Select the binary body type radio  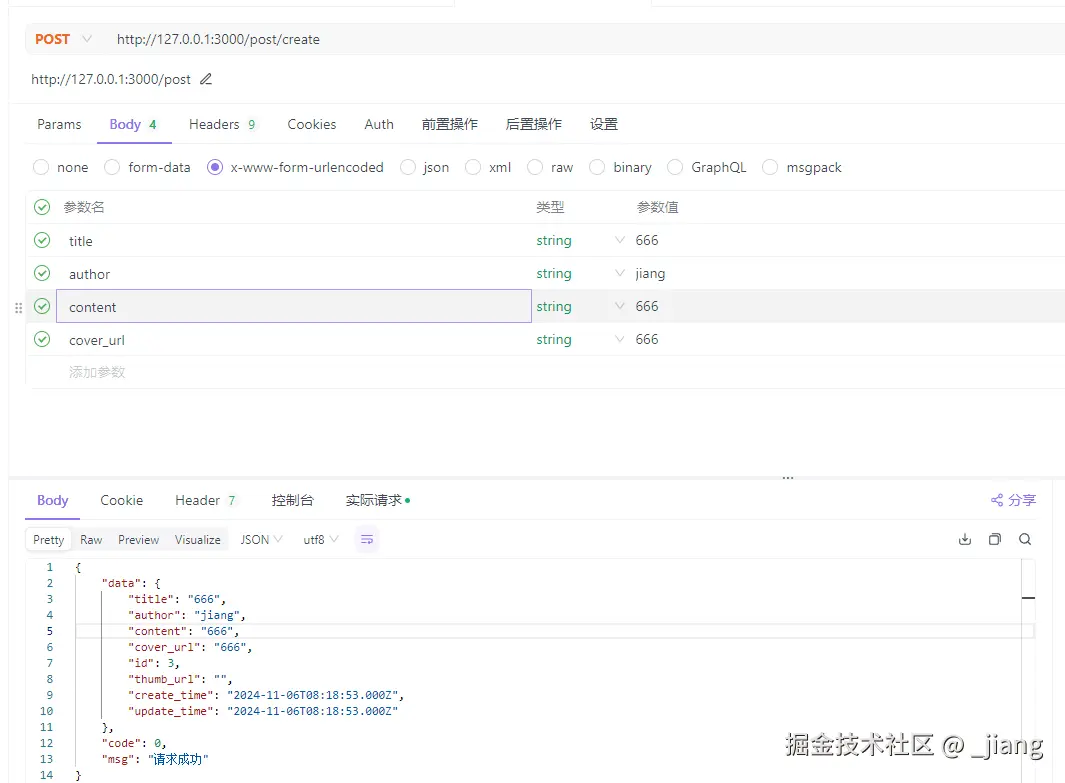pyautogui.click(x=597, y=167)
